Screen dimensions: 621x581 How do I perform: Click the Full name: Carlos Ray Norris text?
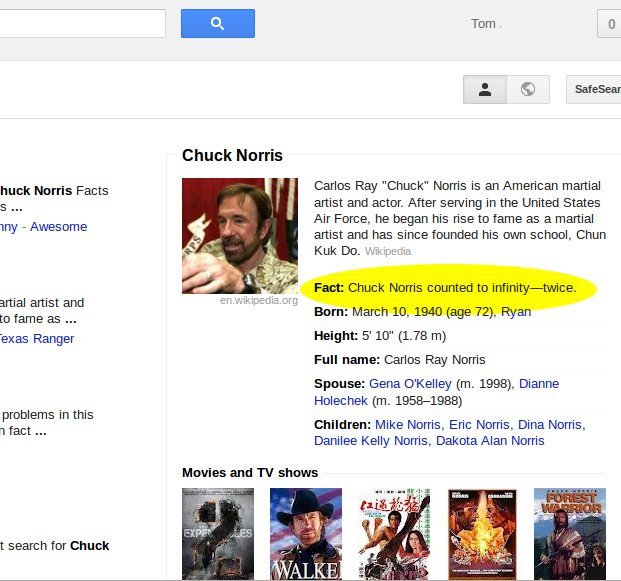pos(400,360)
